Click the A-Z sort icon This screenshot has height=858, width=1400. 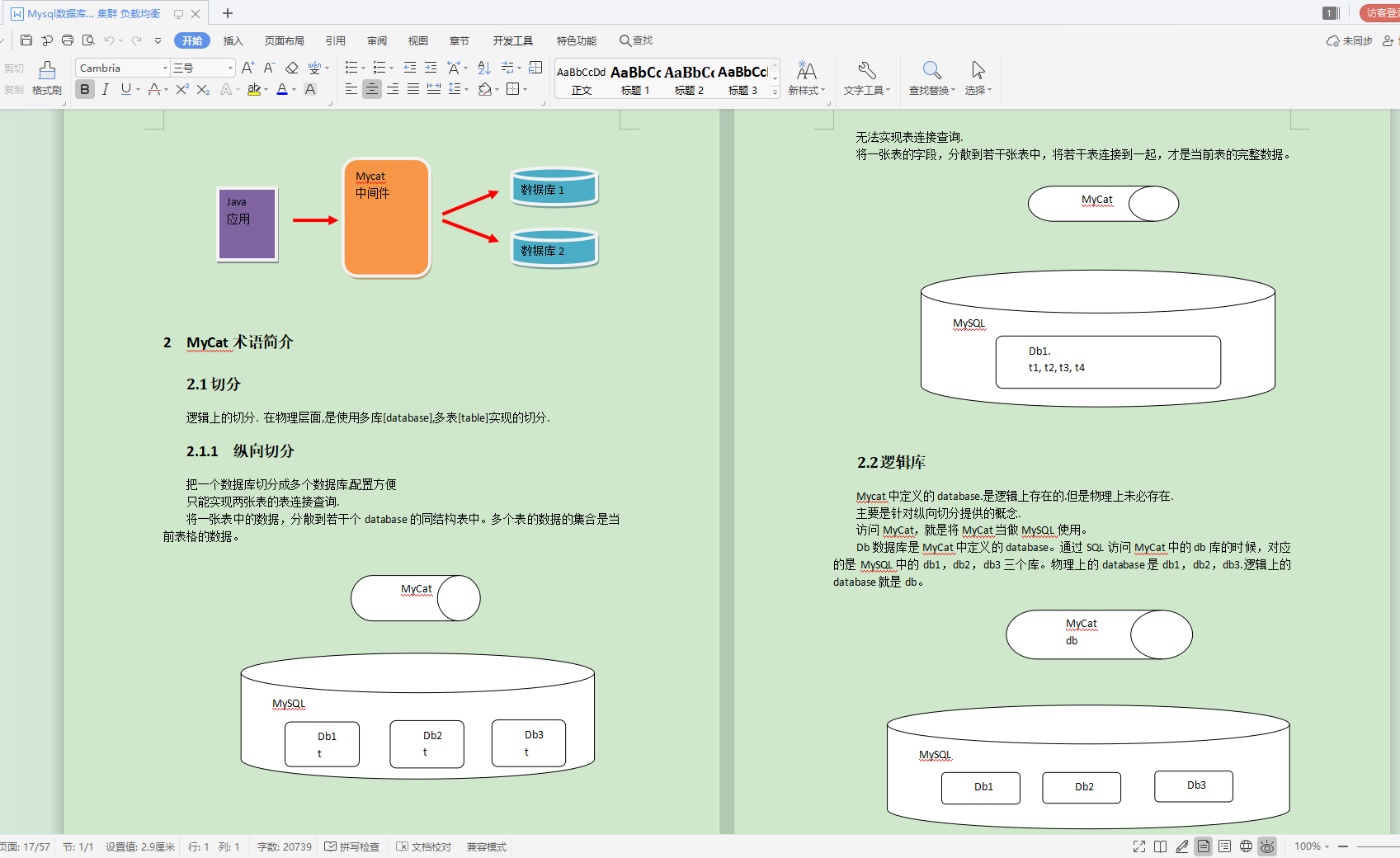484,68
